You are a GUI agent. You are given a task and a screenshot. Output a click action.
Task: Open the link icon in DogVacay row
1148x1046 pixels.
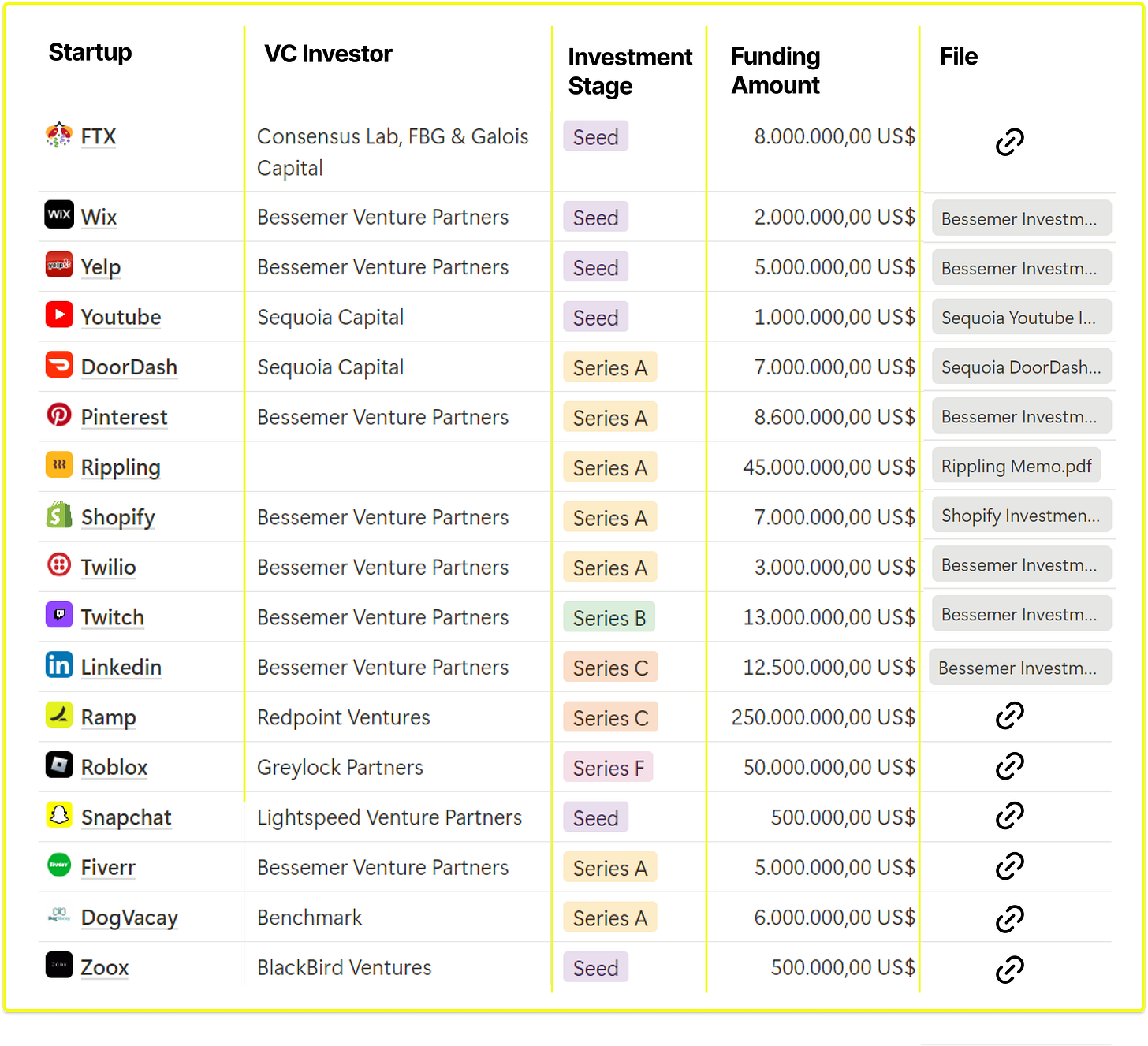(x=1009, y=918)
